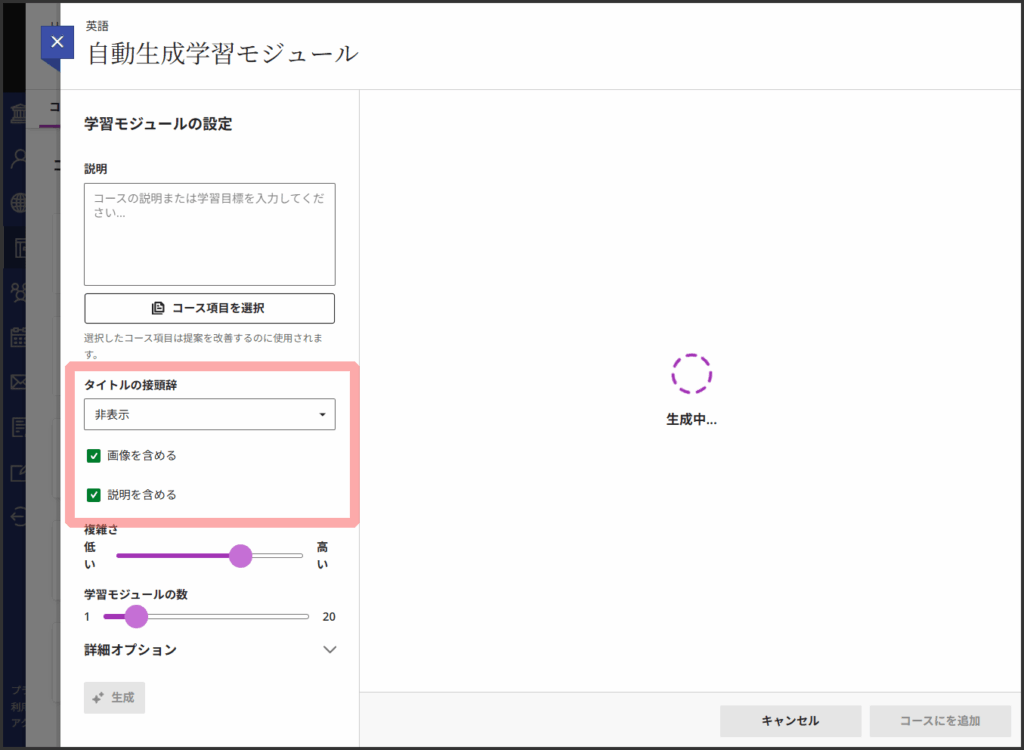This screenshot has width=1024, height=750.
Task: Click the 生成中 loading spinner
Action: tap(691, 374)
